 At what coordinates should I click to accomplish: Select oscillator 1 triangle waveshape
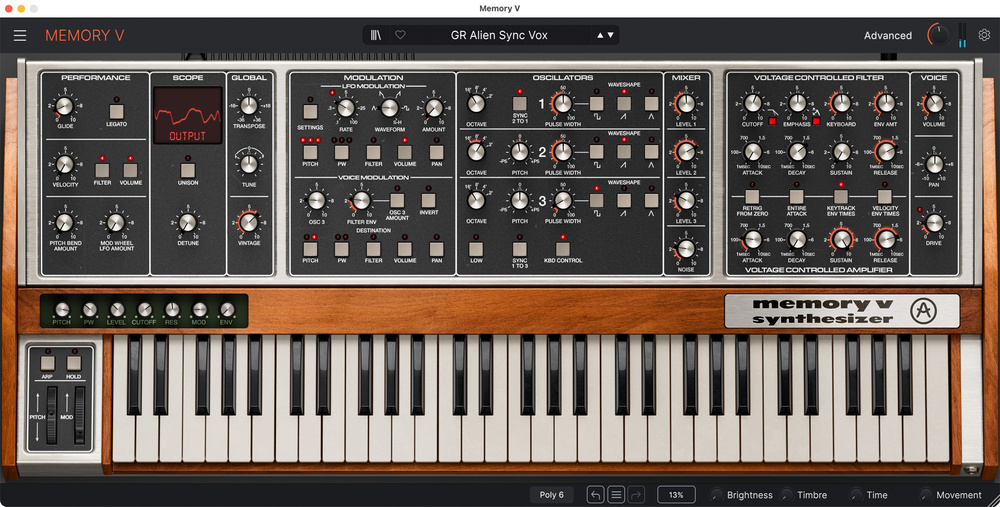pyautogui.click(x=651, y=103)
